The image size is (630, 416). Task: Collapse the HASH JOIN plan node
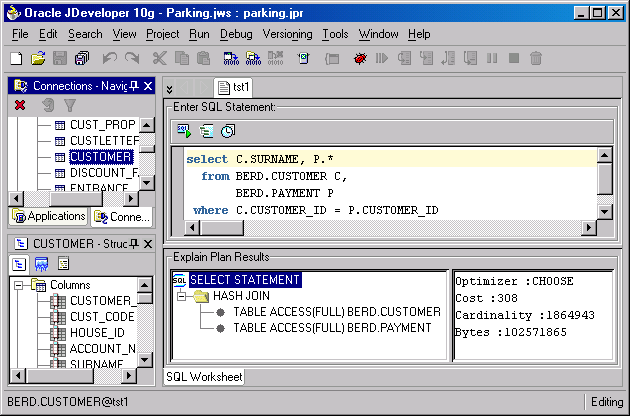[182, 297]
